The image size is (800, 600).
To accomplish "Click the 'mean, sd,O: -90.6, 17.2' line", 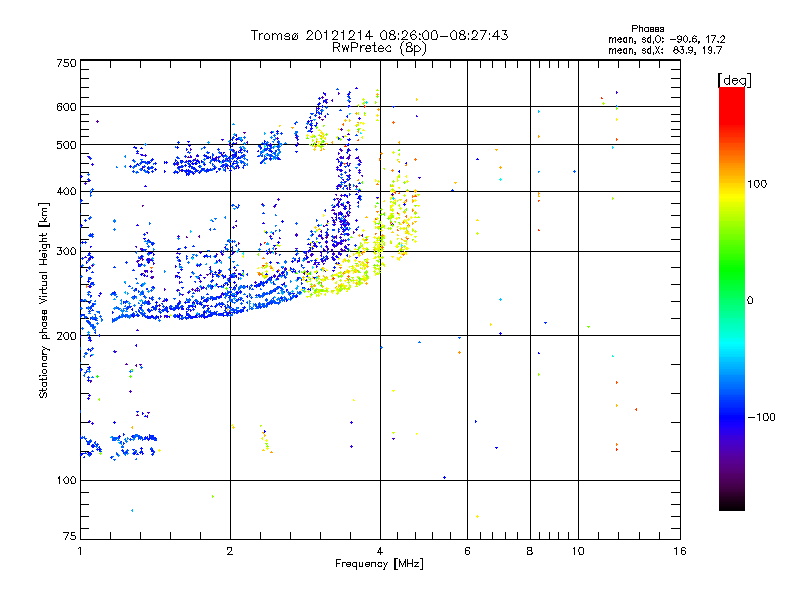I will (x=666, y=39).
